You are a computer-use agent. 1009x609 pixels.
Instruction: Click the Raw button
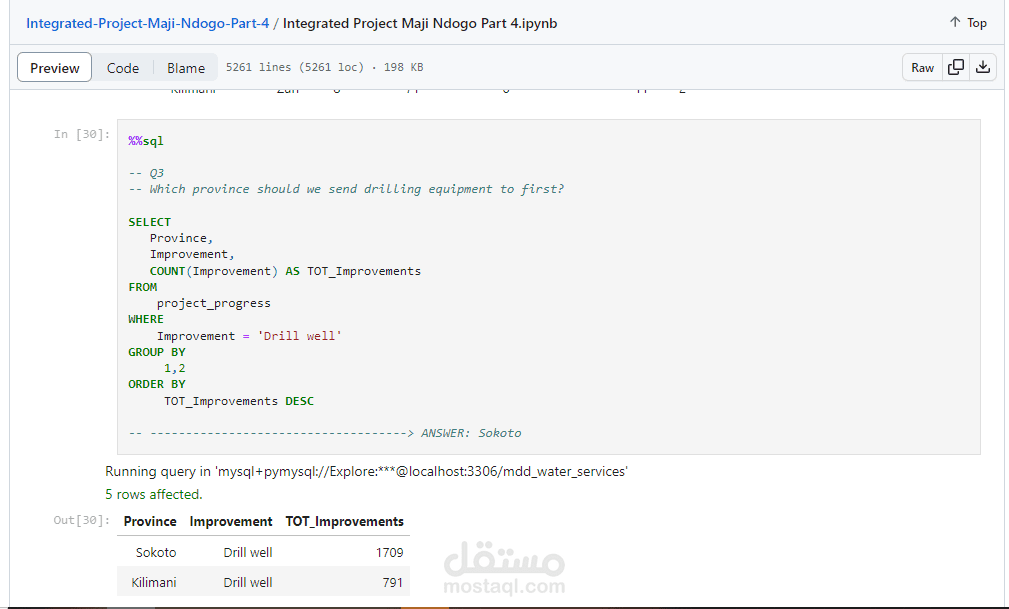(x=922, y=67)
